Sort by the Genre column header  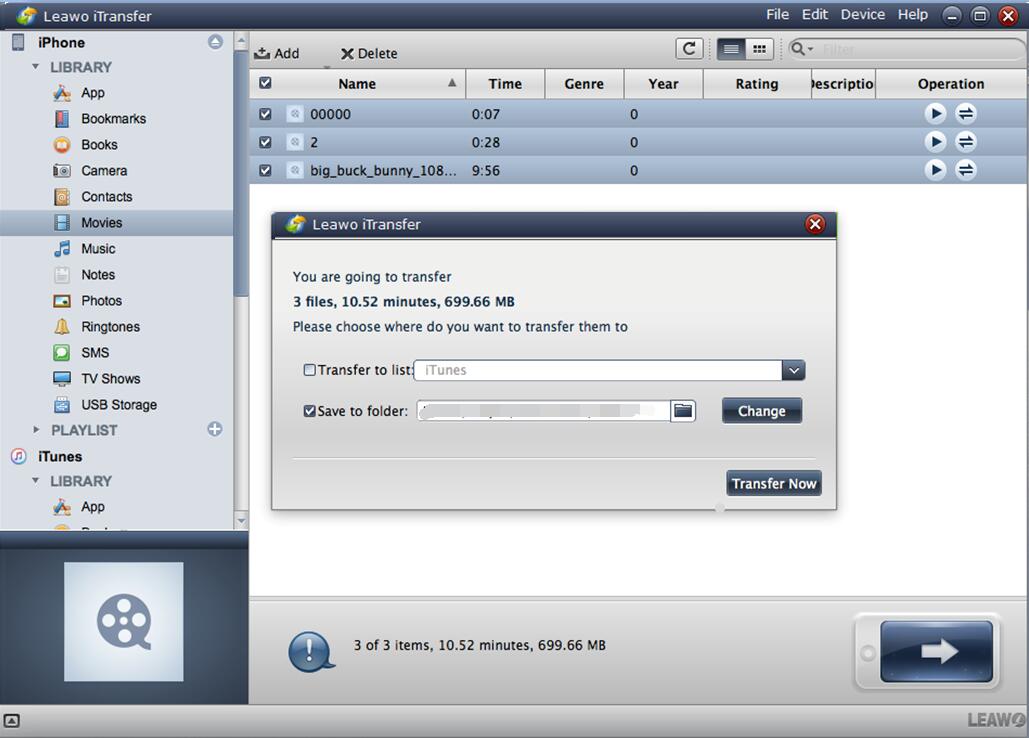[584, 83]
